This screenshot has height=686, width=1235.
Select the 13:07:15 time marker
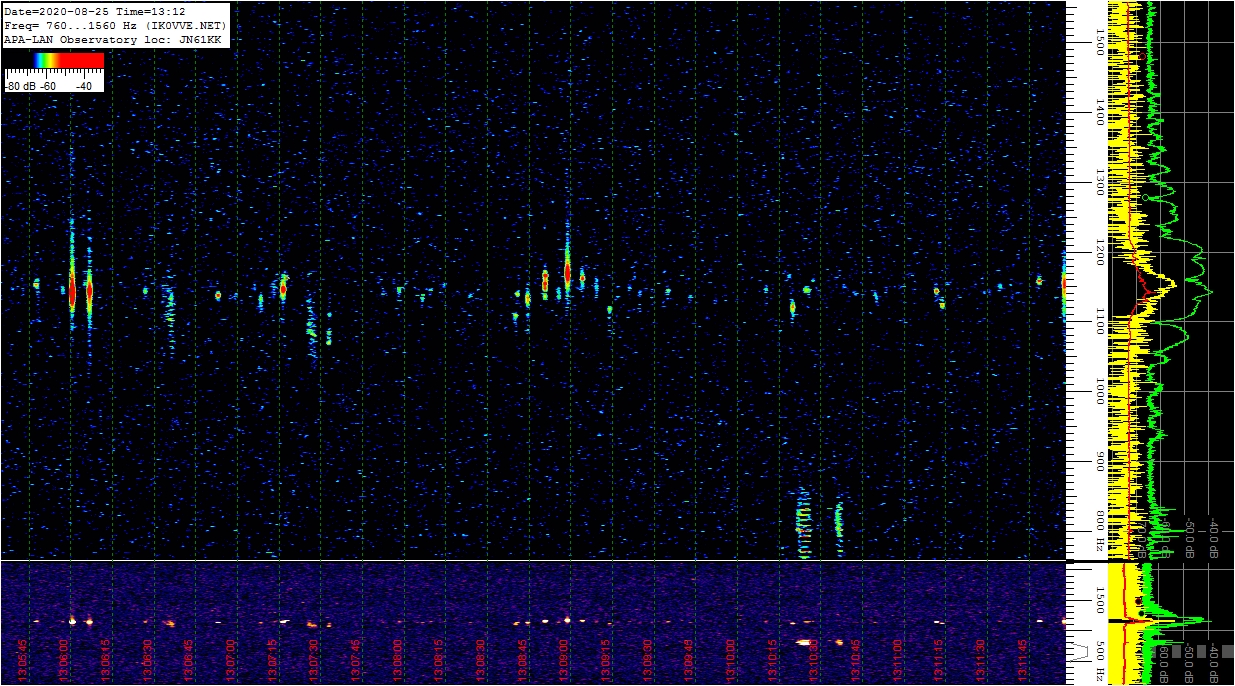tap(273, 660)
